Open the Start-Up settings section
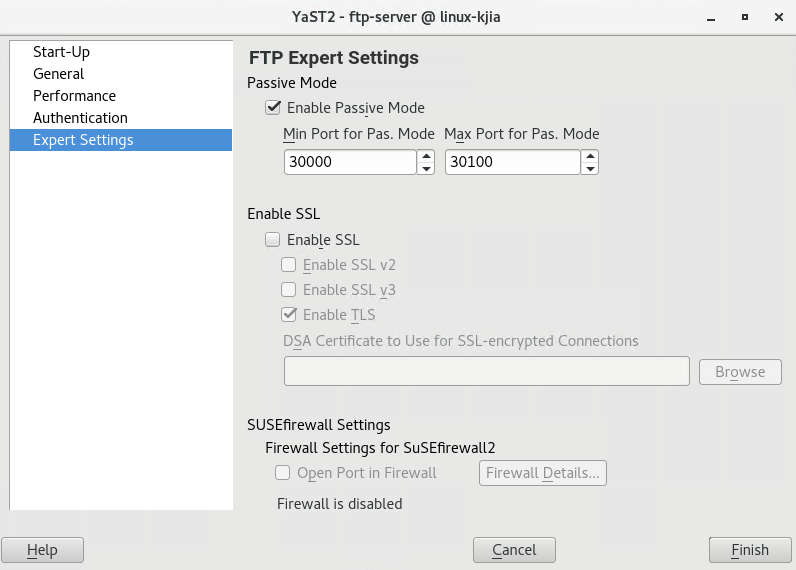The image size is (796, 570). [61, 52]
